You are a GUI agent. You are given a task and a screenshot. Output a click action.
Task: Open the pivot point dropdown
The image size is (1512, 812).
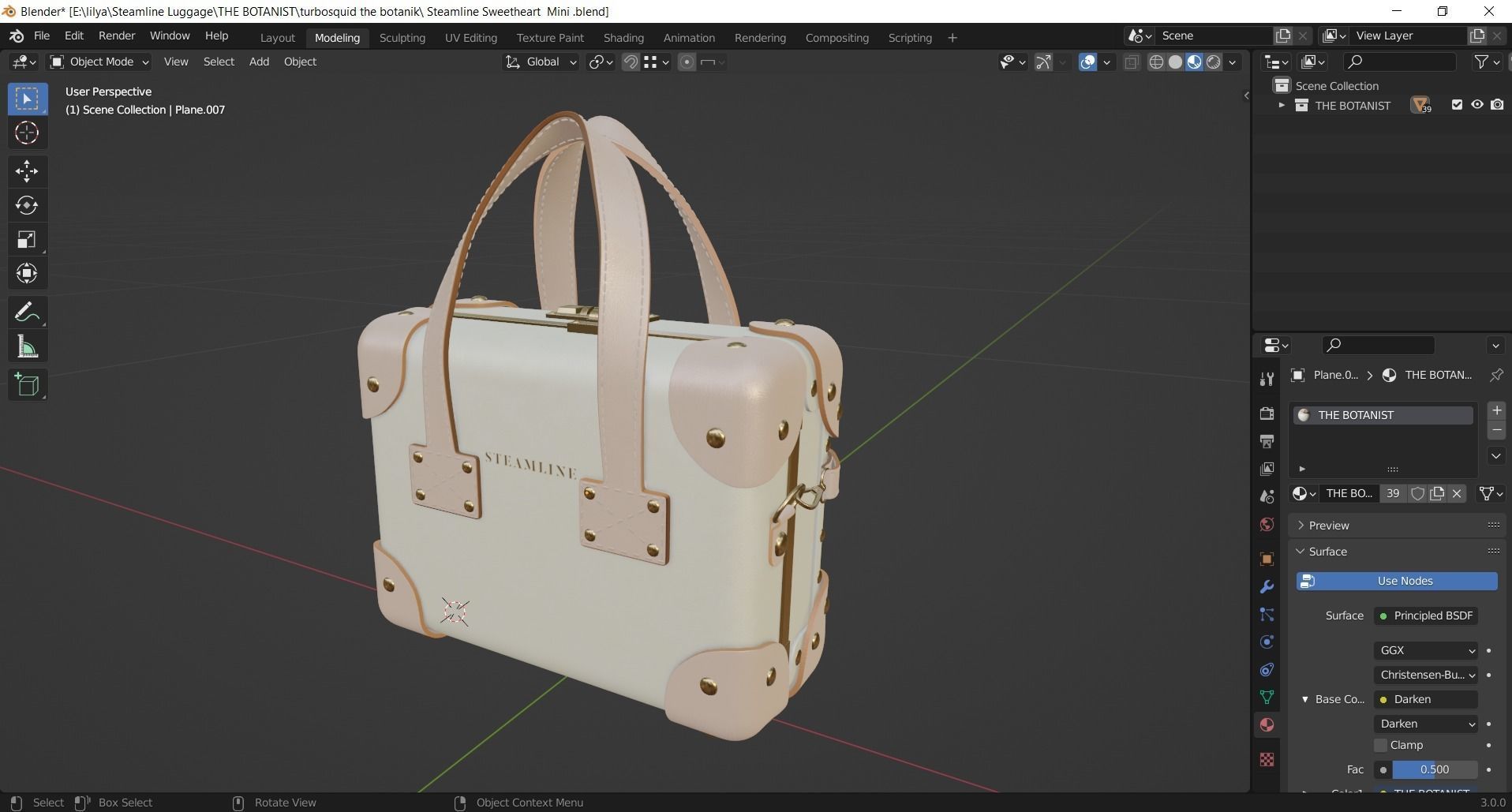[601, 62]
